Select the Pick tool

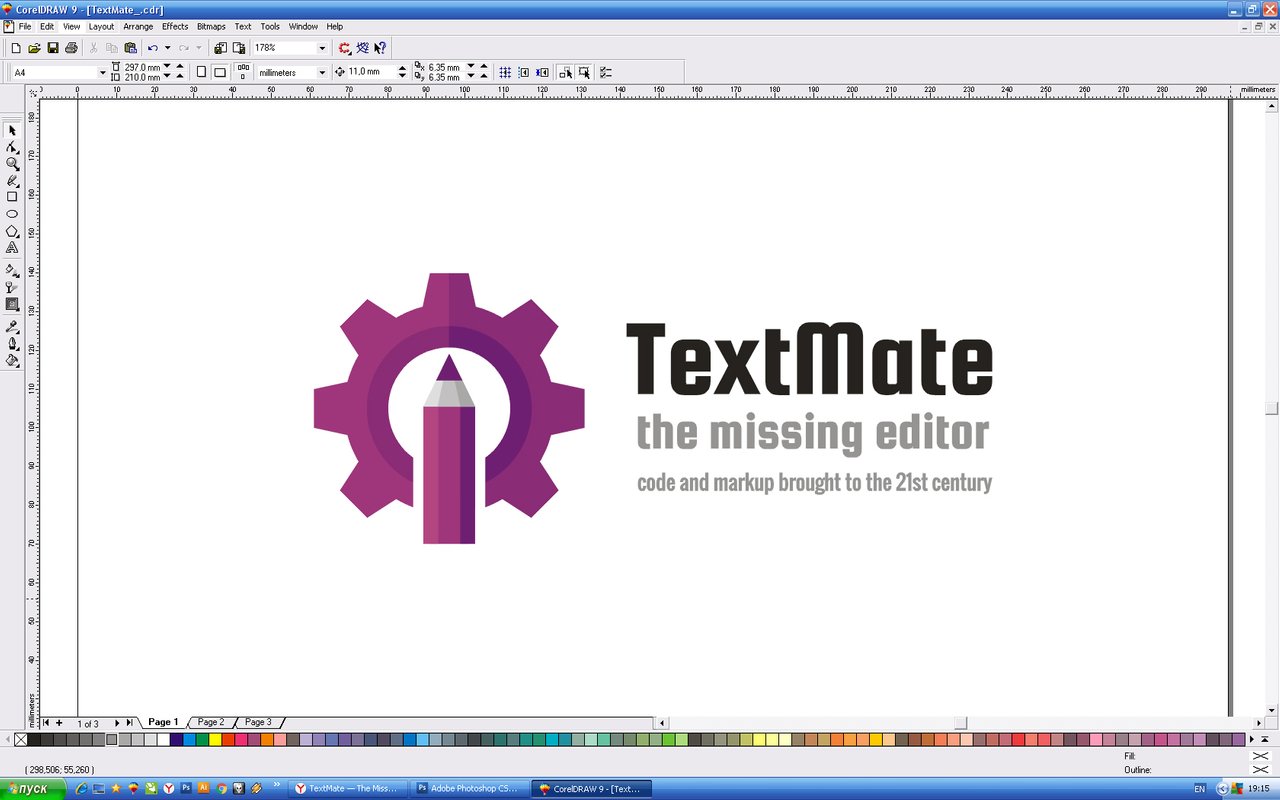coord(12,130)
